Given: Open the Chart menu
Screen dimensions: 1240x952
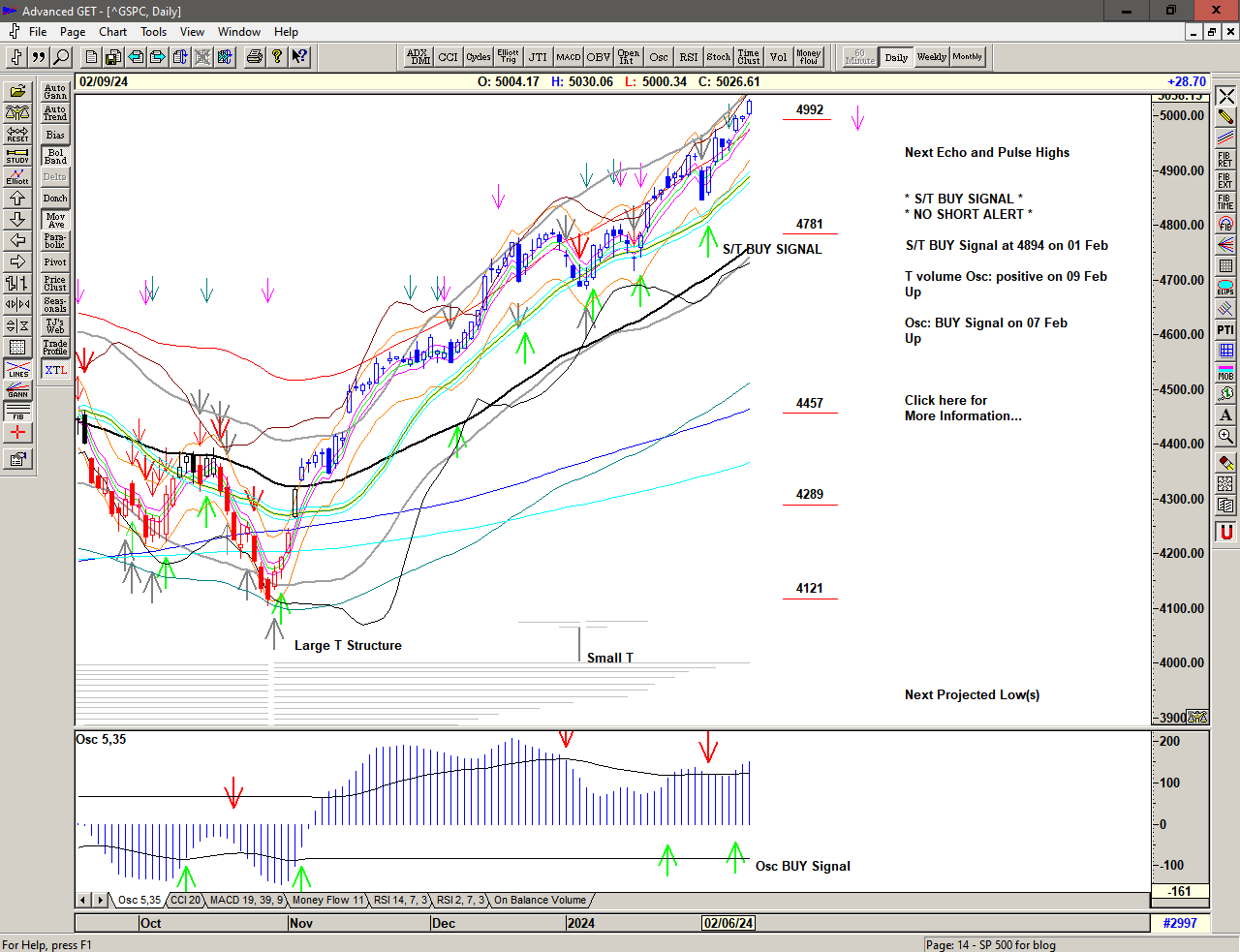Looking at the screenshot, I should tap(112, 32).
